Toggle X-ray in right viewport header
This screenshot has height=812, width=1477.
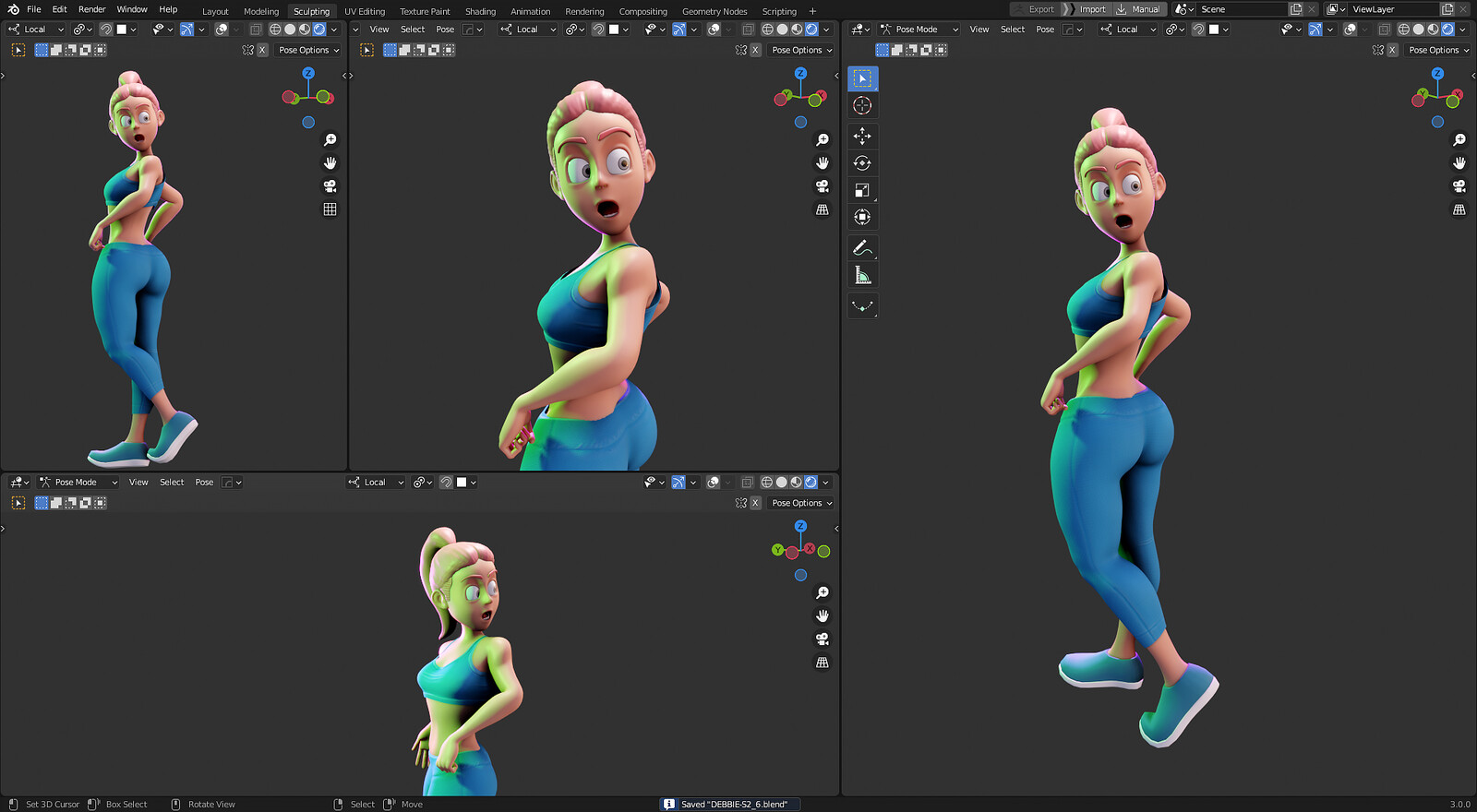(x=1384, y=30)
